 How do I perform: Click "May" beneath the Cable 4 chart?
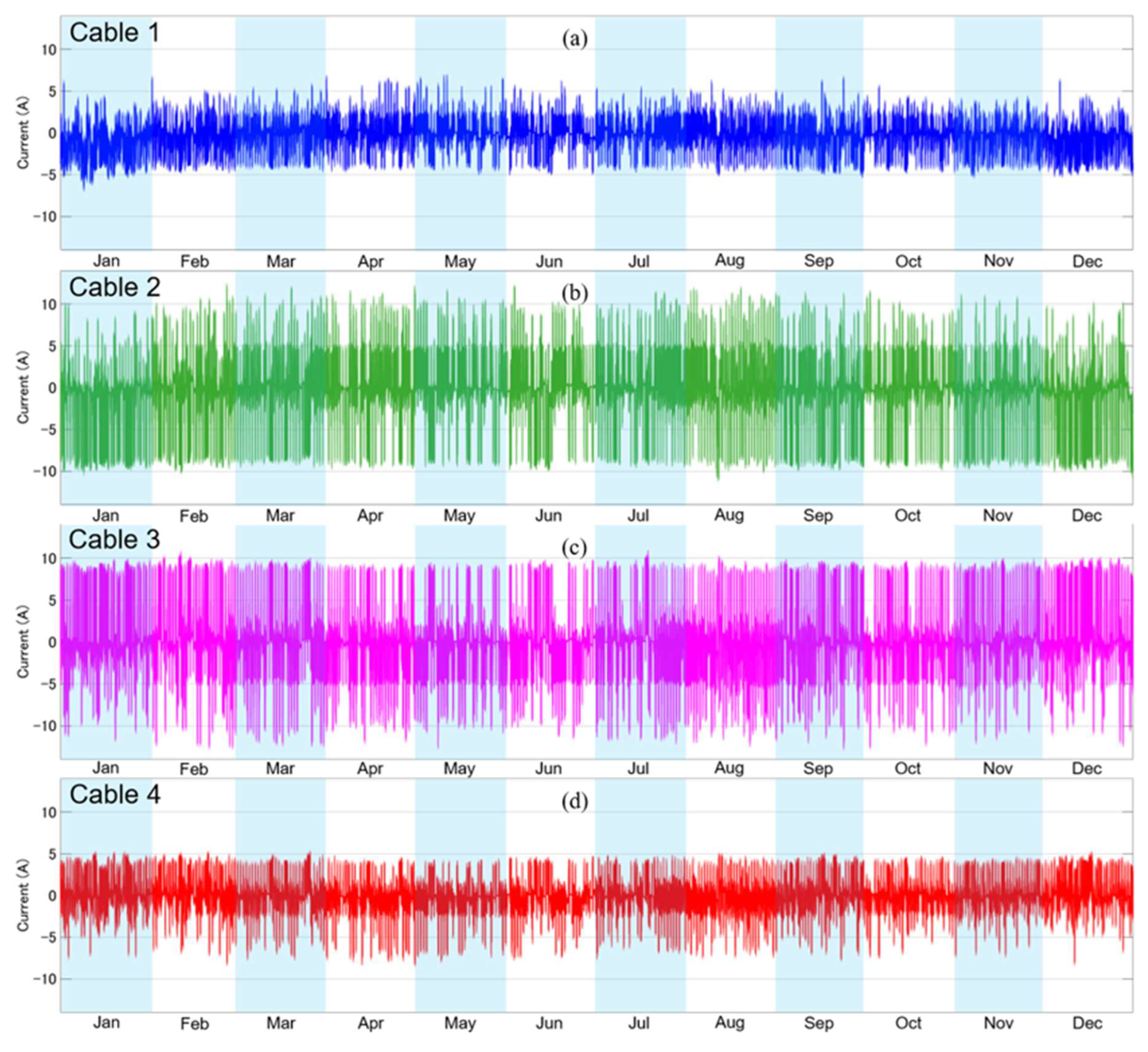[460, 1024]
